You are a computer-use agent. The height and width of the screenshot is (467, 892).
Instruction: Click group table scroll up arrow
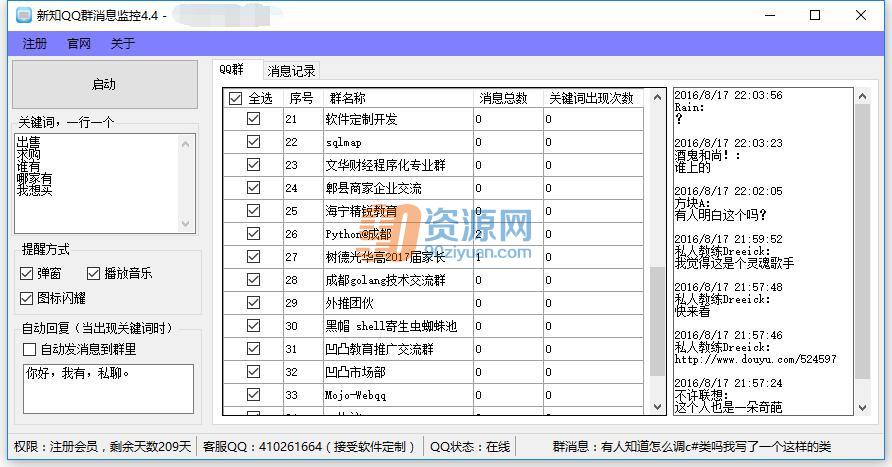click(658, 97)
